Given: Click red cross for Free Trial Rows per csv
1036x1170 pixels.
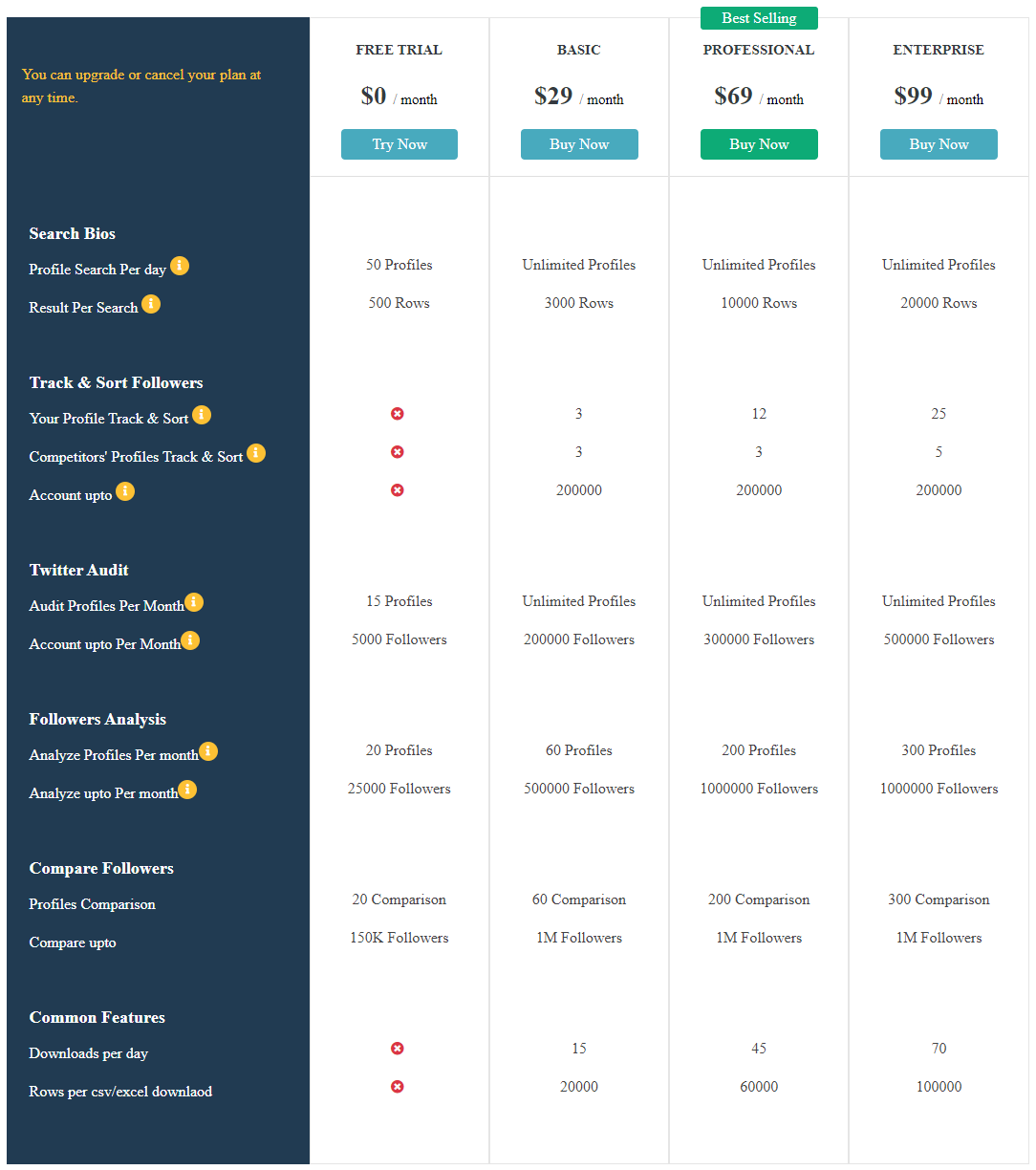Looking at the screenshot, I should click(x=398, y=1087).
